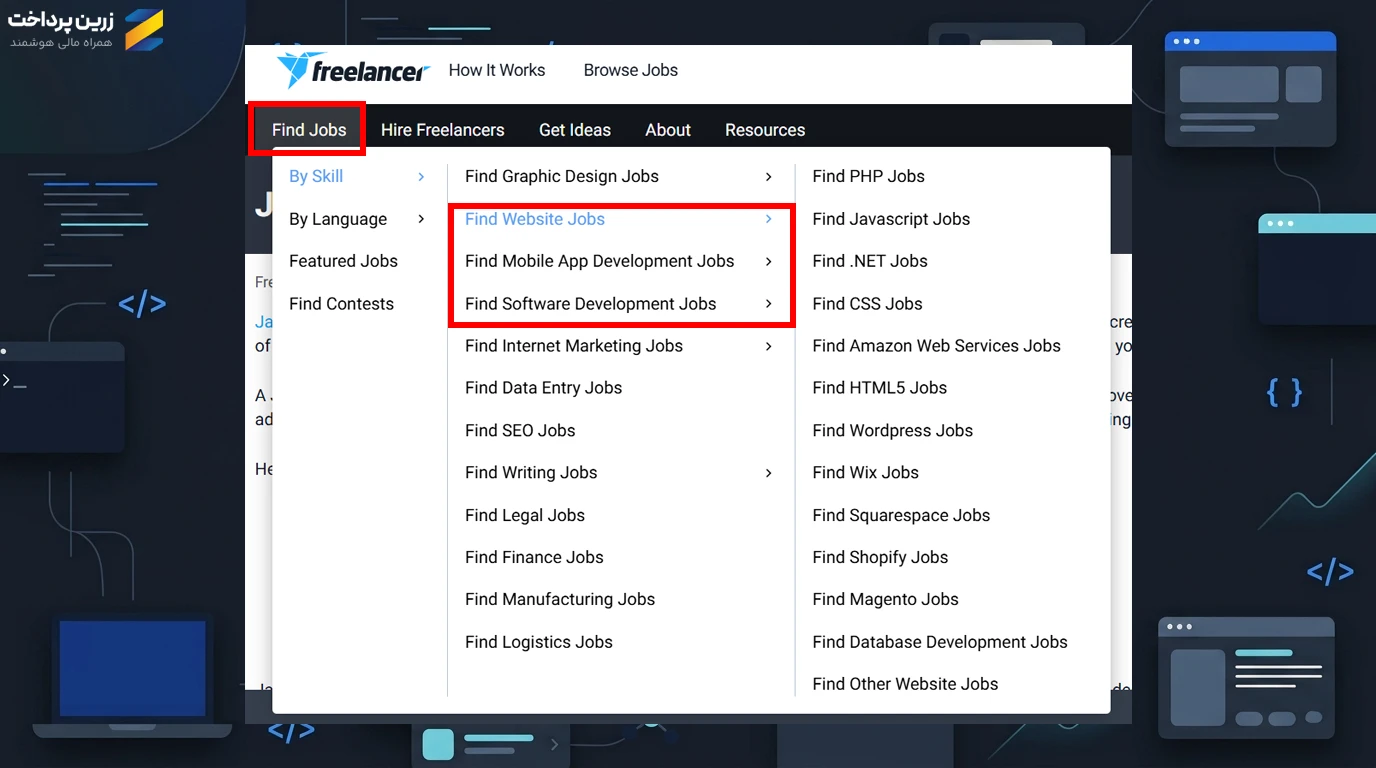The height and width of the screenshot is (768, 1376).
Task: Expand the Find Writing Jobs chevron
Action: point(768,473)
